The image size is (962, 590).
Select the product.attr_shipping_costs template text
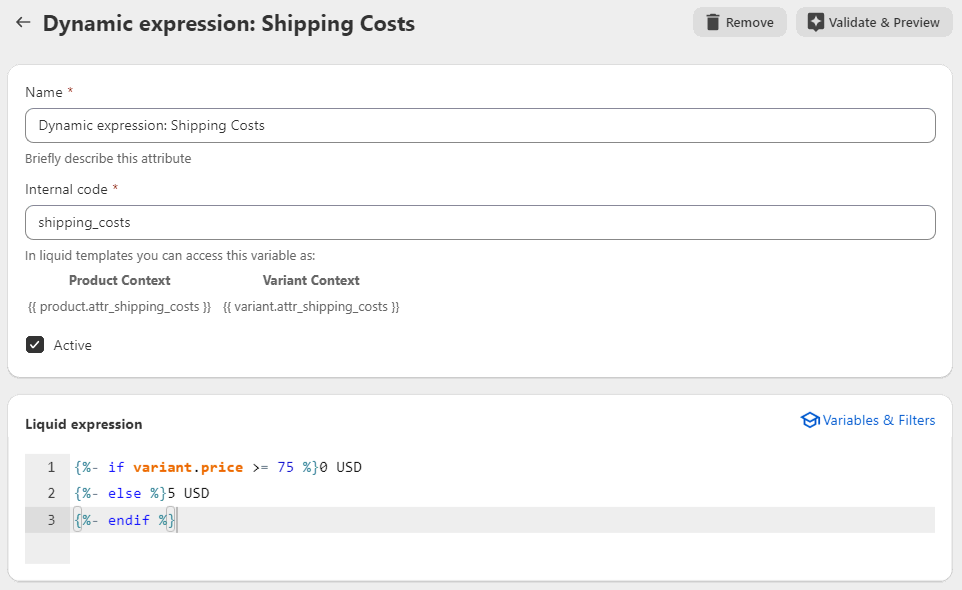tap(120, 307)
